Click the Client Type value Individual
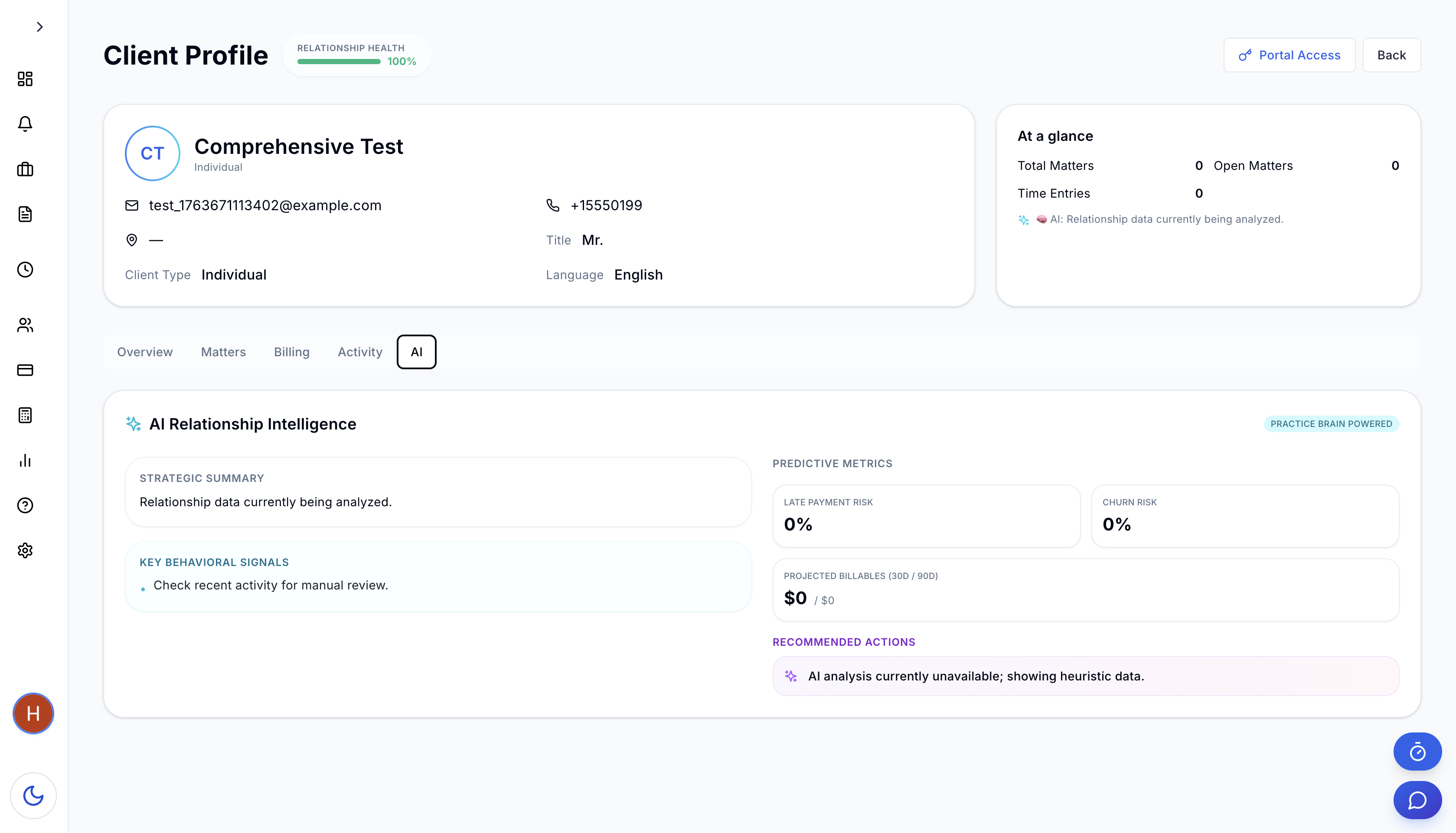This screenshot has height=833, width=1456. tap(234, 275)
